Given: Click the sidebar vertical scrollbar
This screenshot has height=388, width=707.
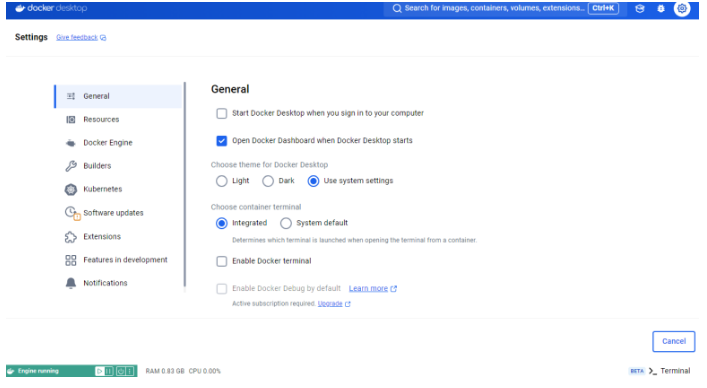Looking at the screenshot, I should [184, 185].
